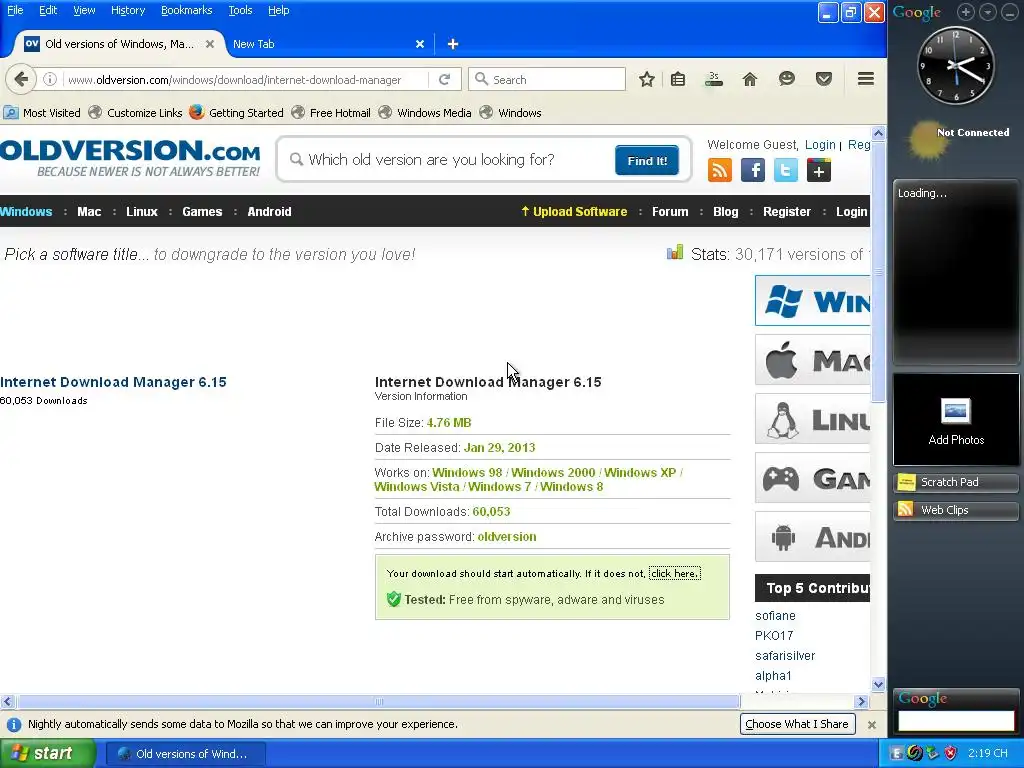Screen dimensions: 1024x768
Task: Click the Login link beside Welcome Guest
Action: click(820, 145)
